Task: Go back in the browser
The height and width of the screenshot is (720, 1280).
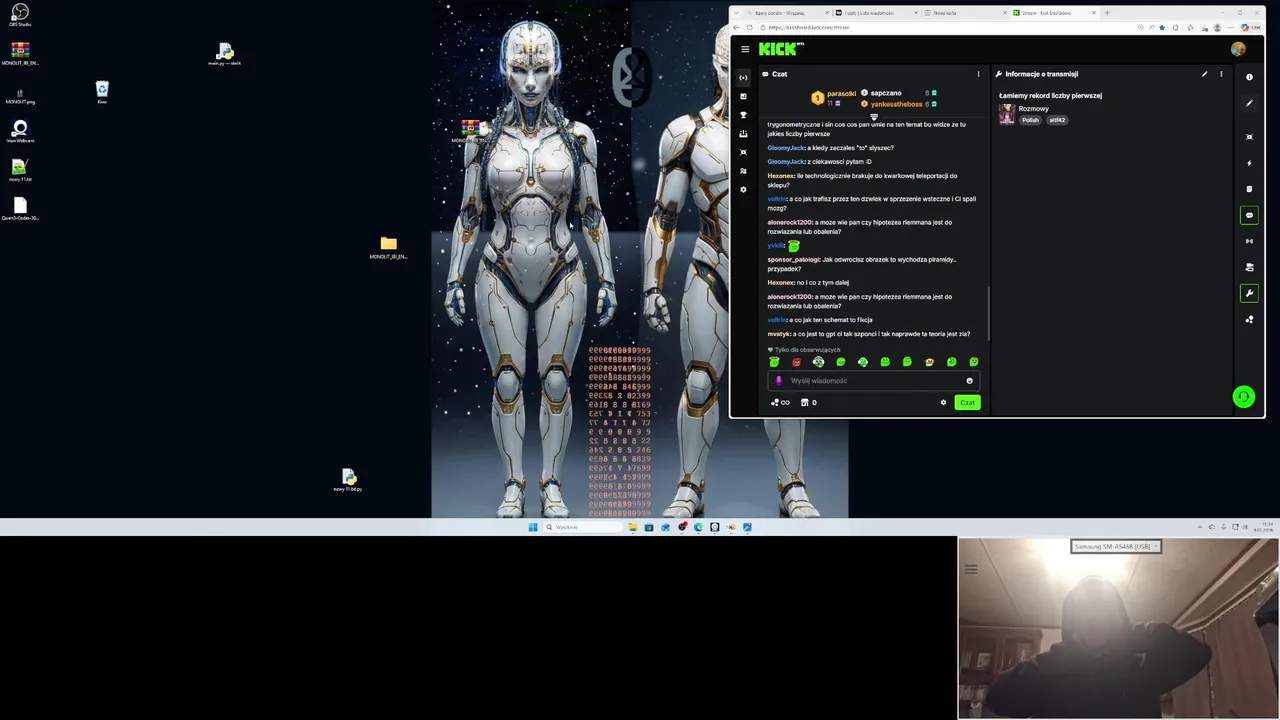Action: click(737, 27)
